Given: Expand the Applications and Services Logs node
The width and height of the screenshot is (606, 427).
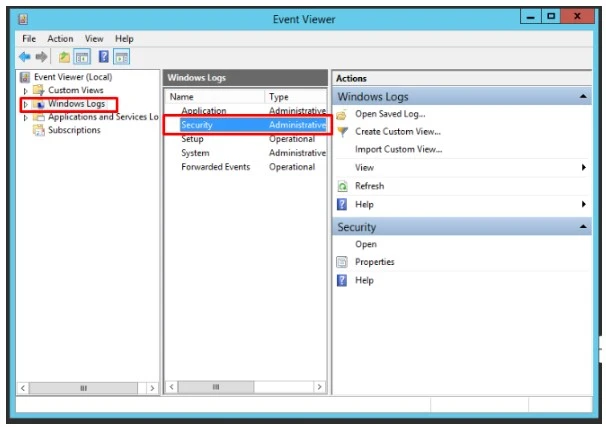Looking at the screenshot, I should [26, 117].
